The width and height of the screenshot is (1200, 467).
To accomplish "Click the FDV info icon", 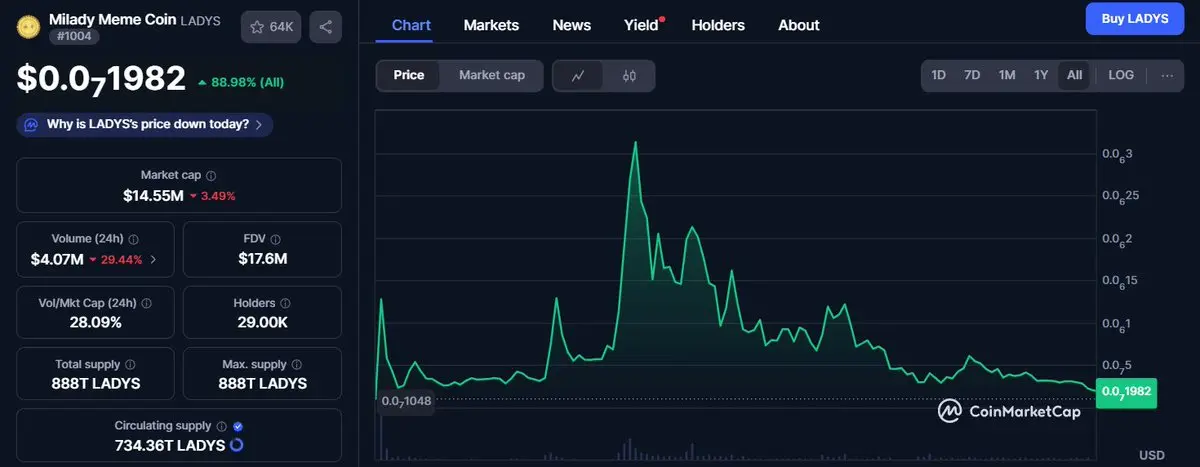I will tap(275, 239).
